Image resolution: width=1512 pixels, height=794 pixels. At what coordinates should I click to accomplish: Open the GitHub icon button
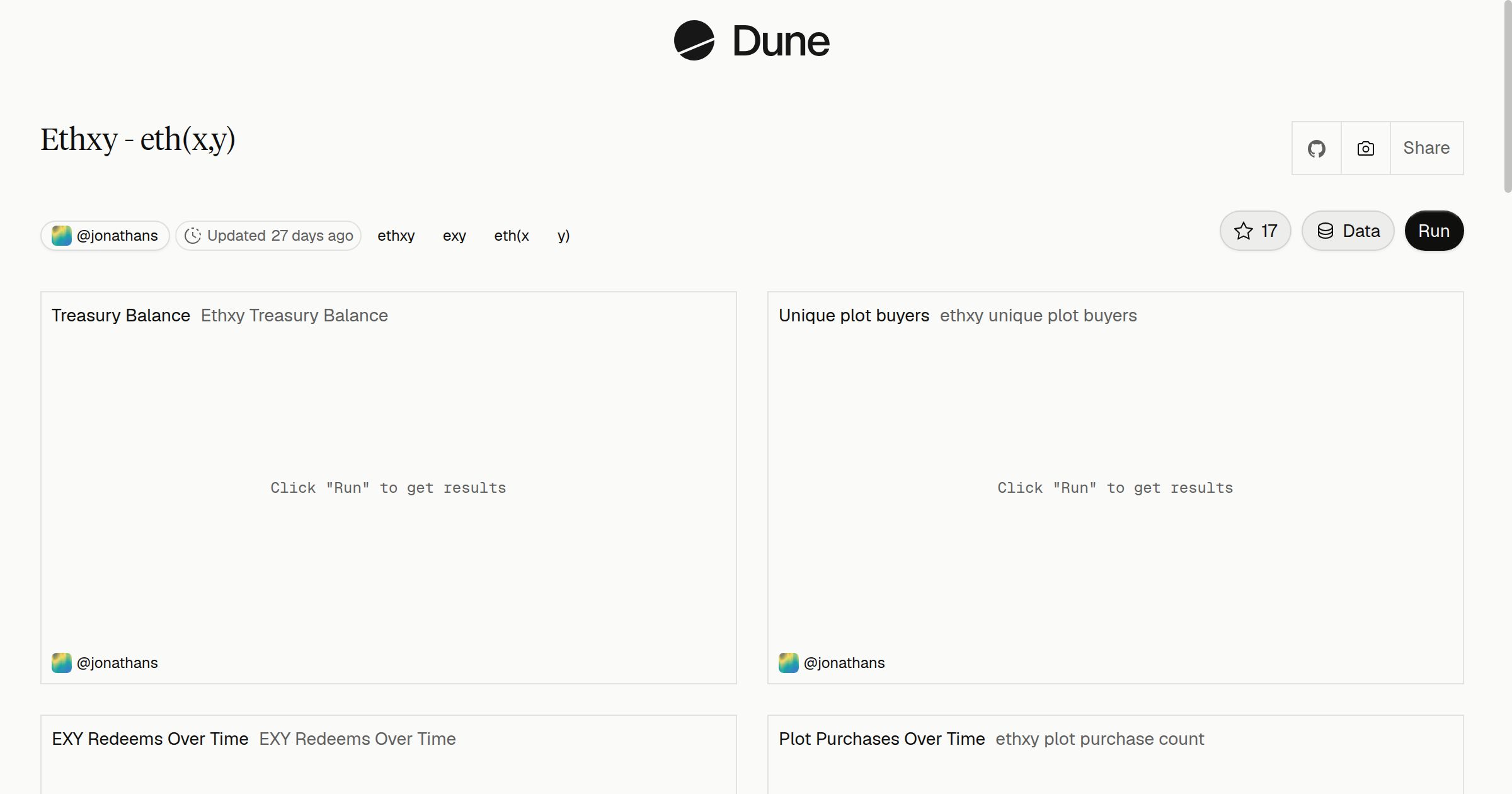click(1316, 148)
